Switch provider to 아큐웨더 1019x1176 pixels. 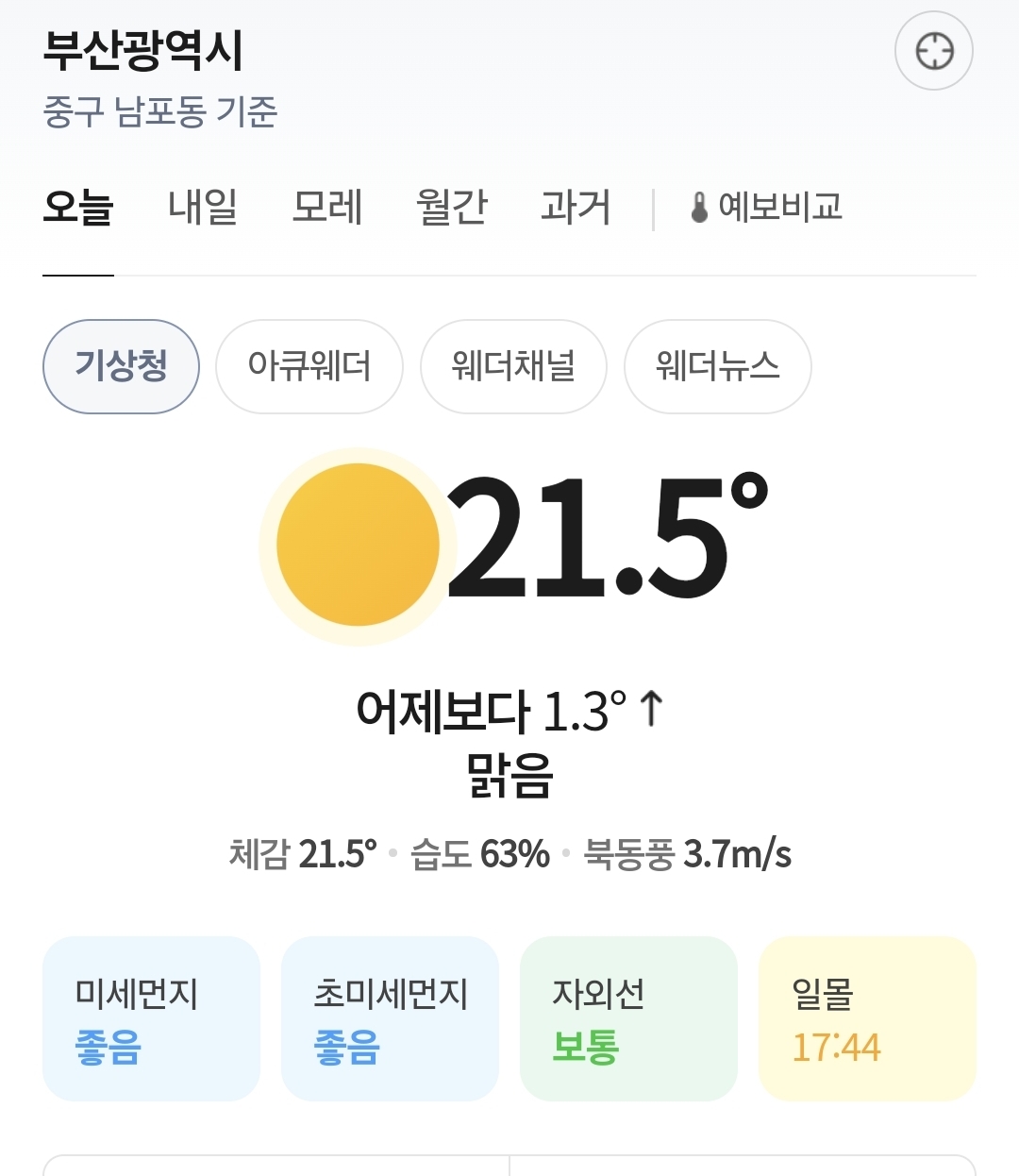coord(309,366)
